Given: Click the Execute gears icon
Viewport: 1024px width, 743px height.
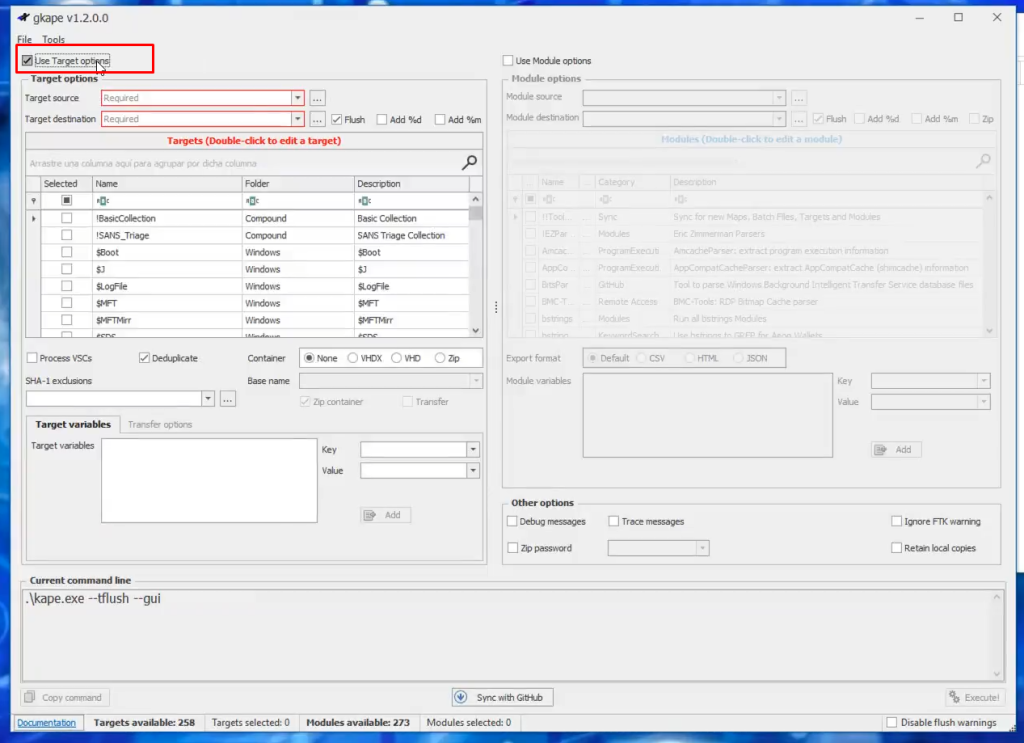Looking at the screenshot, I should tap(954, 697).
